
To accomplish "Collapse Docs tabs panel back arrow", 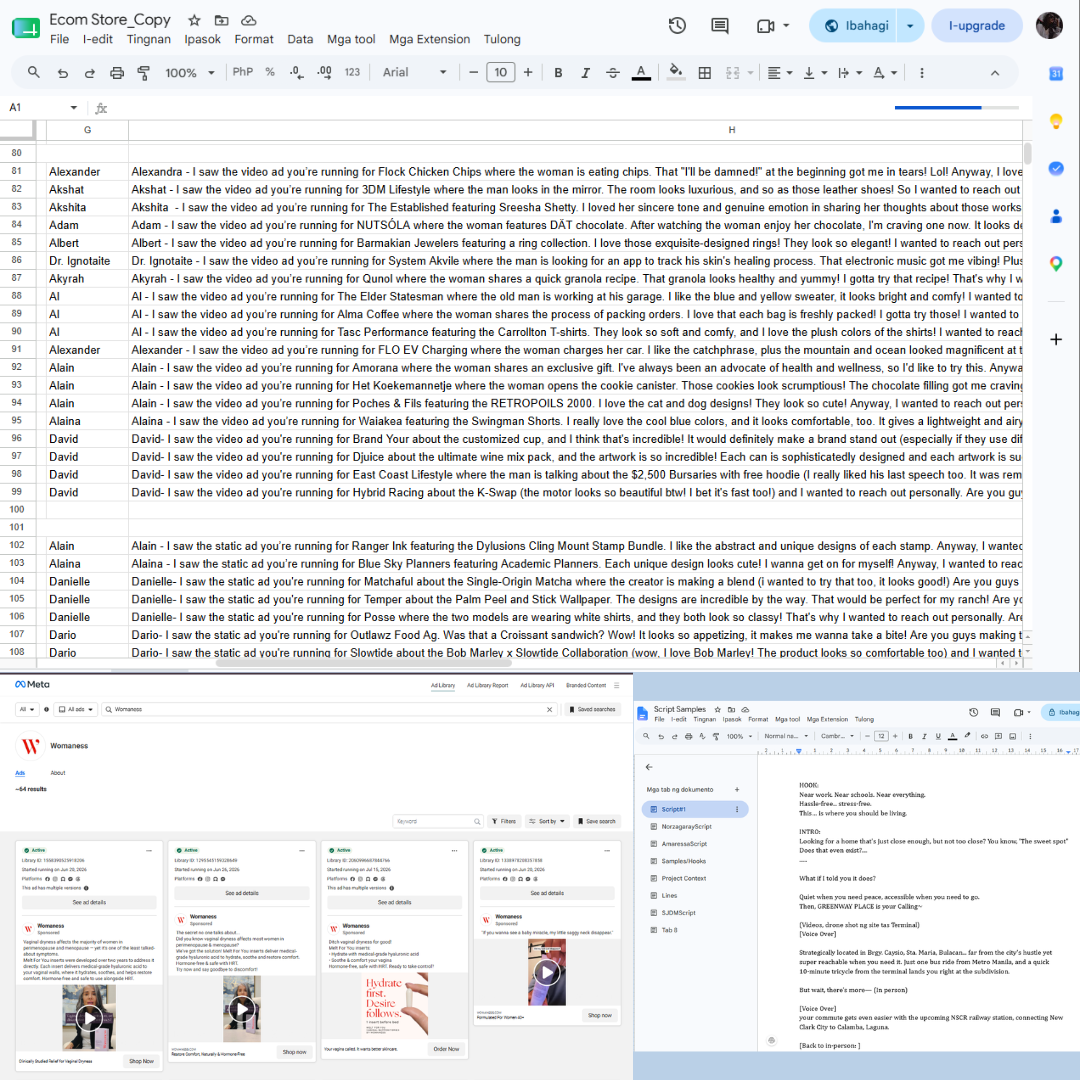I will coord(649,767).
